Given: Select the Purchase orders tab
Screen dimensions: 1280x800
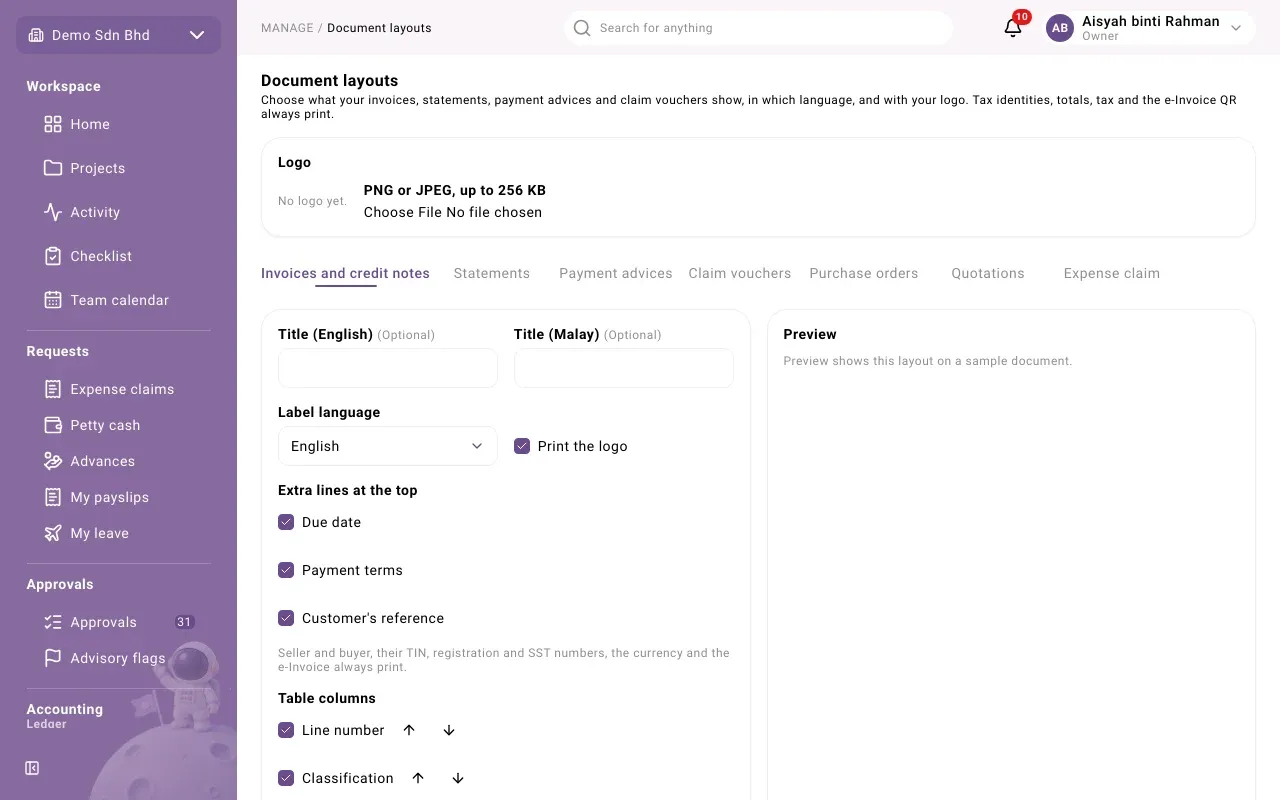Looking at the screenshot, I should pyautogui.click(x=864, y=273).
